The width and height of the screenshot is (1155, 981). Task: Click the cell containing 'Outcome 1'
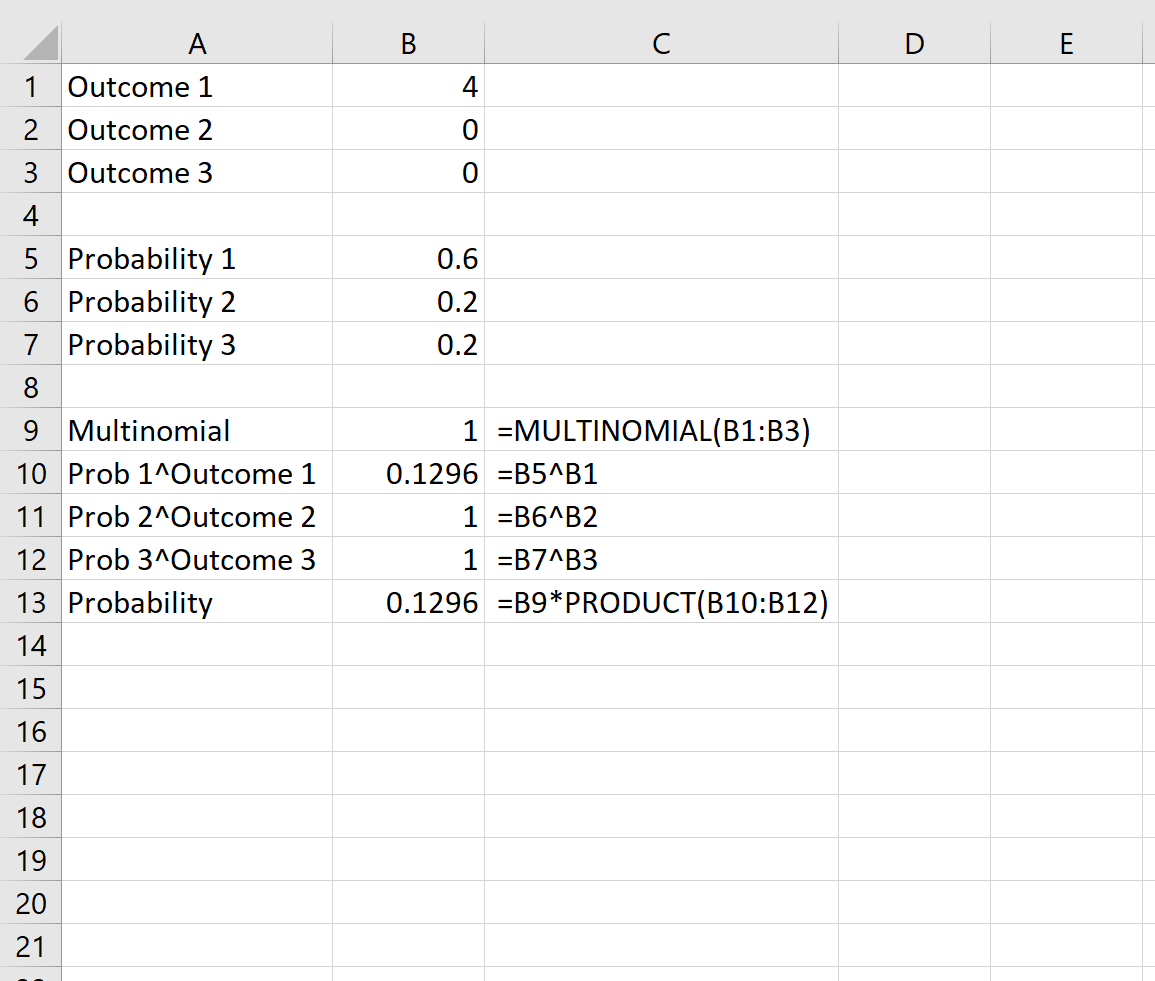click(197, 87)
